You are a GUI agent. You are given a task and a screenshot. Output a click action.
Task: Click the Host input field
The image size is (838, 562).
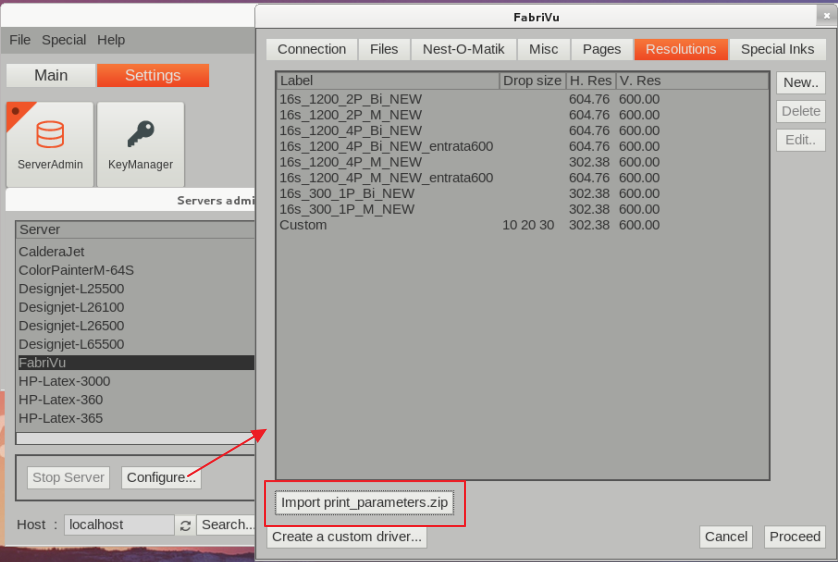click(119, 525)
